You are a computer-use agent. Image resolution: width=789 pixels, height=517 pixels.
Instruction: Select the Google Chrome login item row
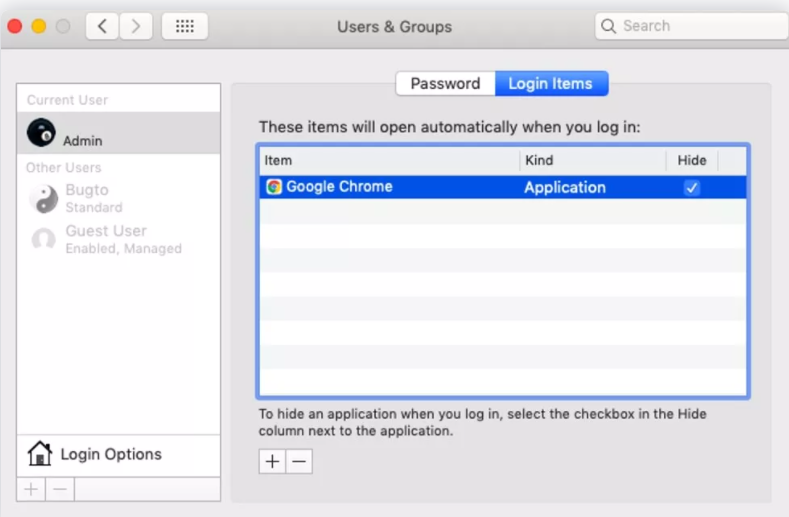(503, 187)
